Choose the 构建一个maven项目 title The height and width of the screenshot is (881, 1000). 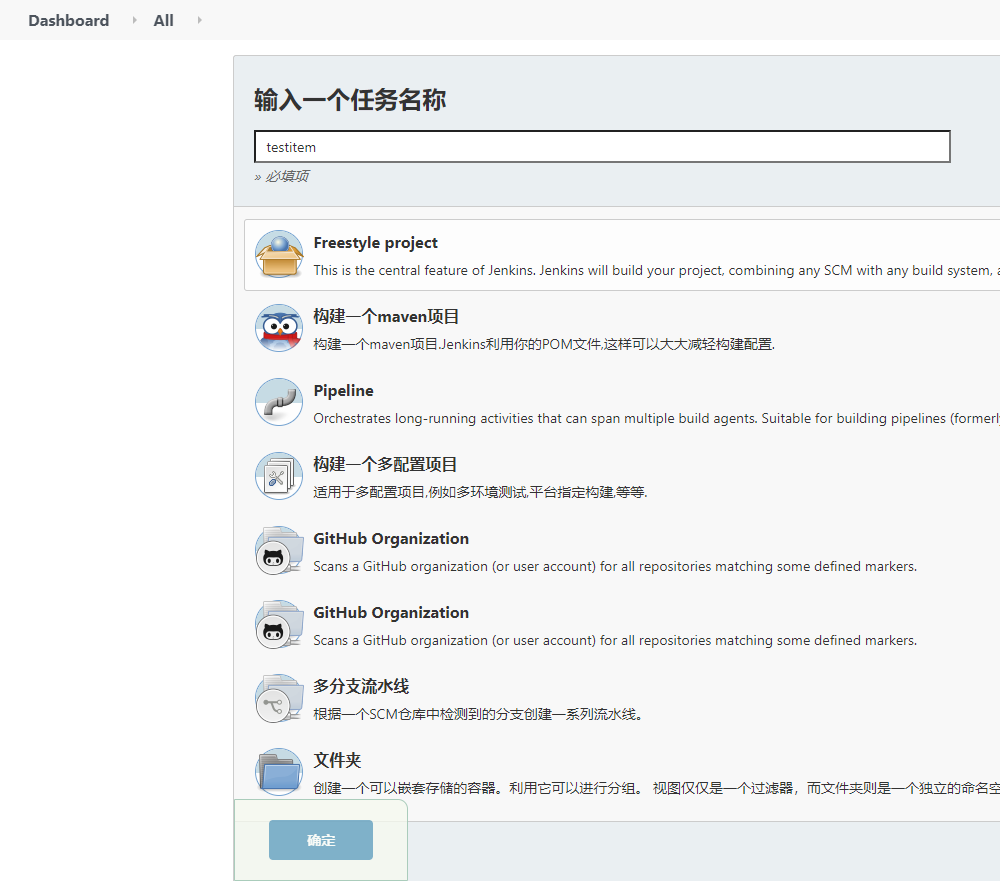pos(386,317)
